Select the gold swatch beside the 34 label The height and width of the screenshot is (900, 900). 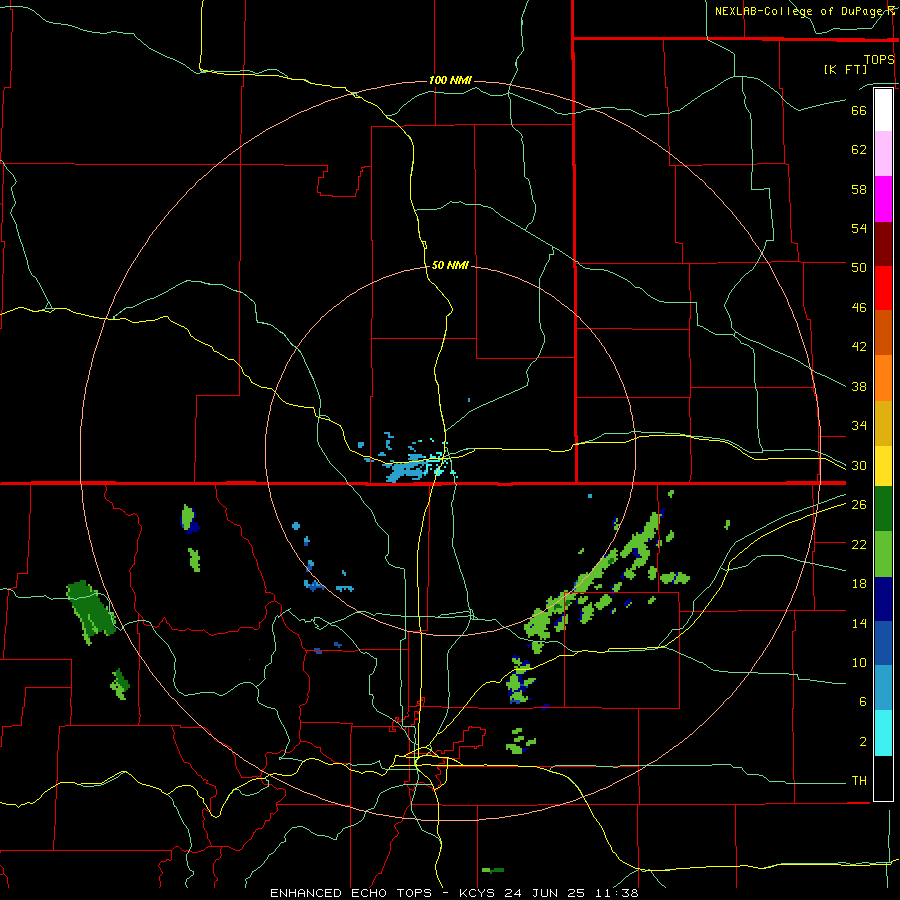click(x=883, y=423)
